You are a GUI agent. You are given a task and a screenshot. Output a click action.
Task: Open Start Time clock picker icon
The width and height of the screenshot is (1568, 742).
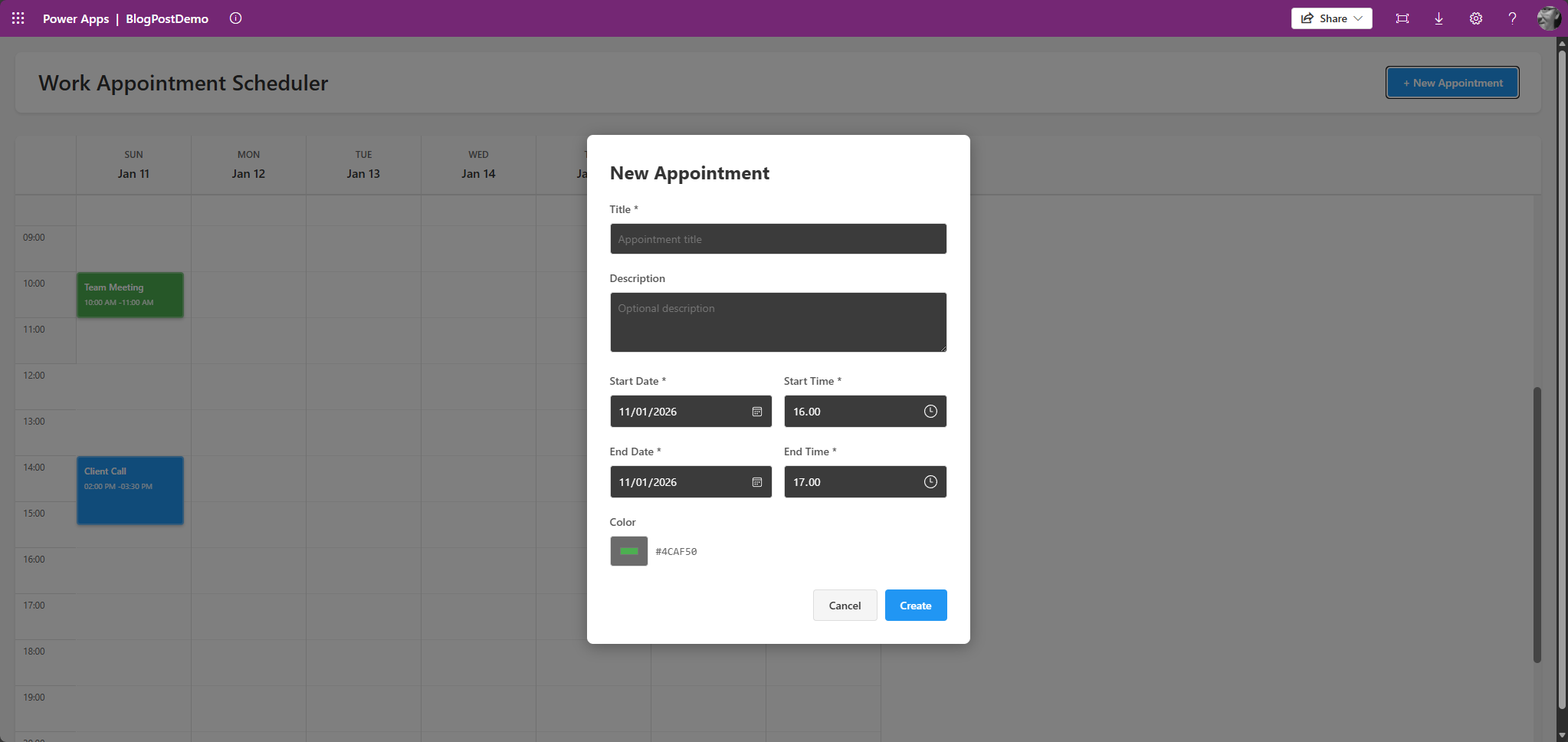click(930, 412)
